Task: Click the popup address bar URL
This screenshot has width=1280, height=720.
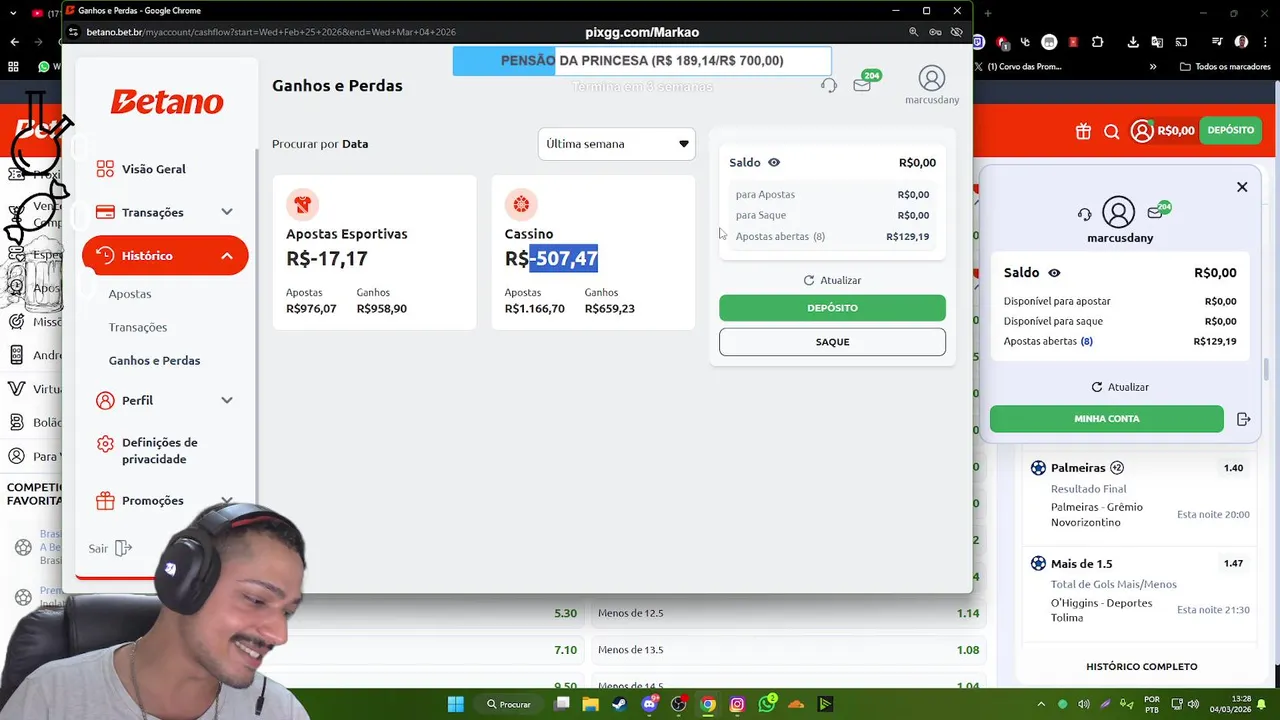Action: tap(270, 32)
